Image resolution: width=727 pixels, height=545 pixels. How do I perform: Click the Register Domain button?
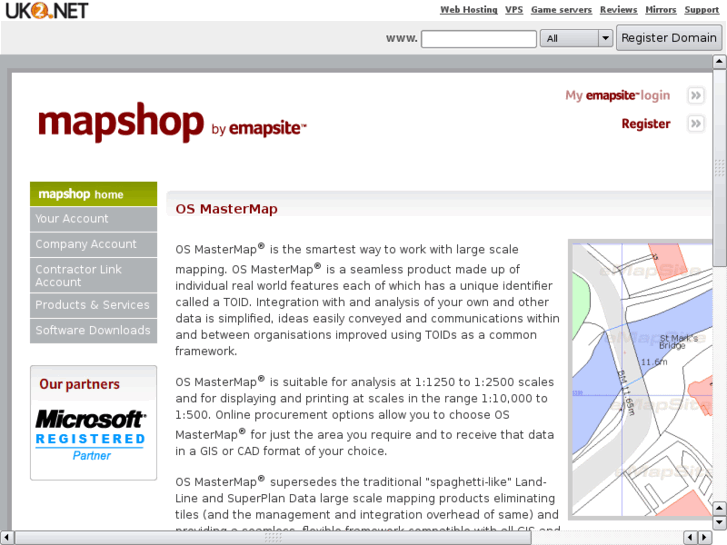[x=669, y=38]
